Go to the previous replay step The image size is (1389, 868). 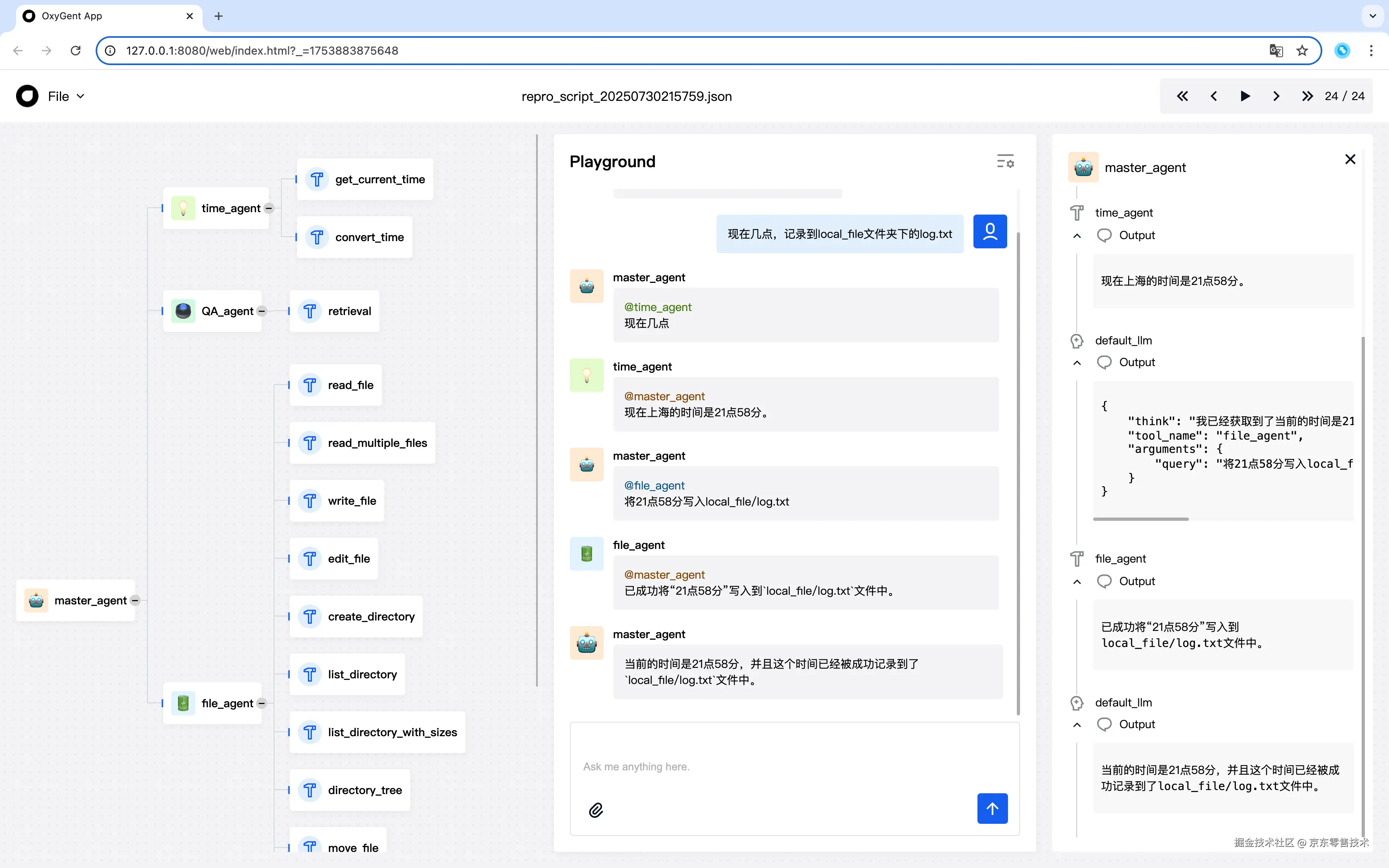(x=1213, y=96)
